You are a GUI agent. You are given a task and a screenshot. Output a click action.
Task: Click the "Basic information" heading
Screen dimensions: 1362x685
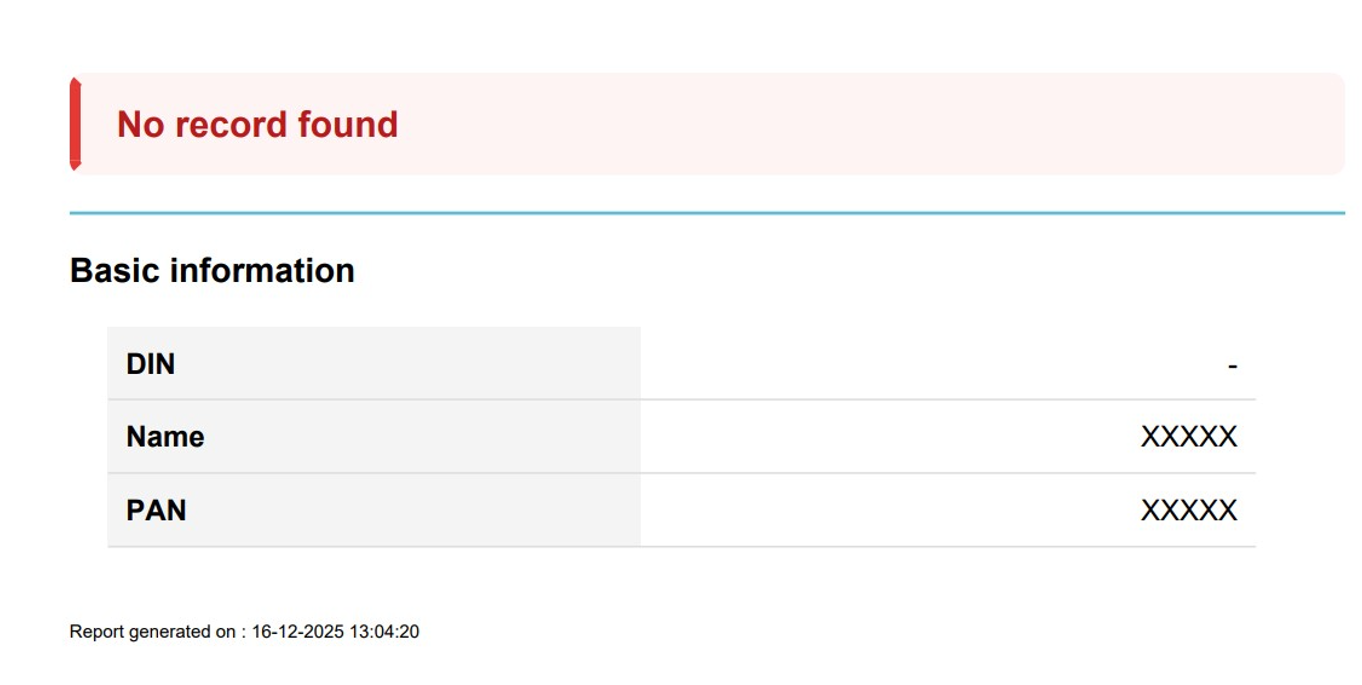coord(212,271)
